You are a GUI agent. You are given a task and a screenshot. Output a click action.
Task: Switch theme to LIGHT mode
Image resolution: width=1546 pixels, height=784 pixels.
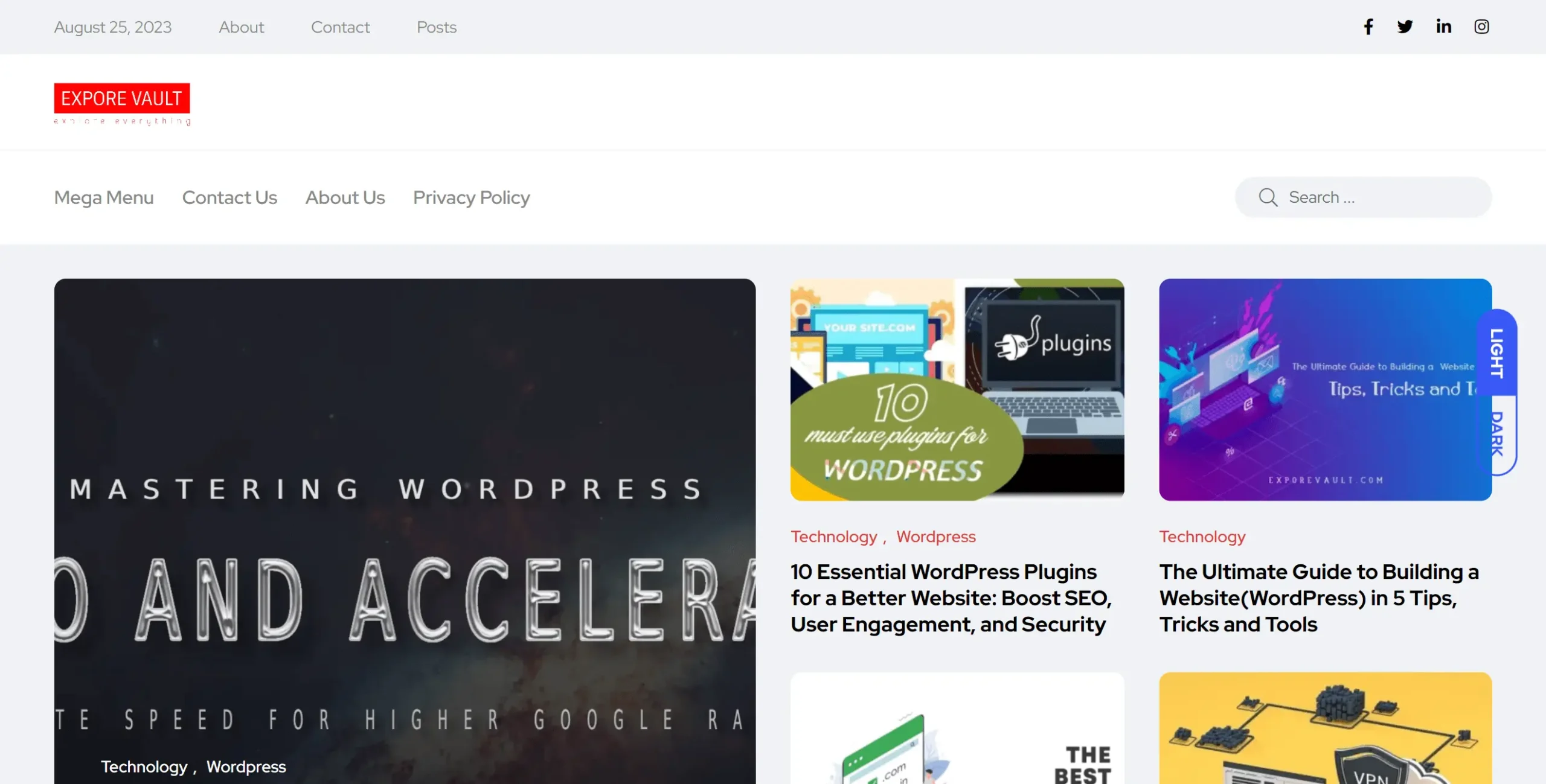click(1496, 353)
